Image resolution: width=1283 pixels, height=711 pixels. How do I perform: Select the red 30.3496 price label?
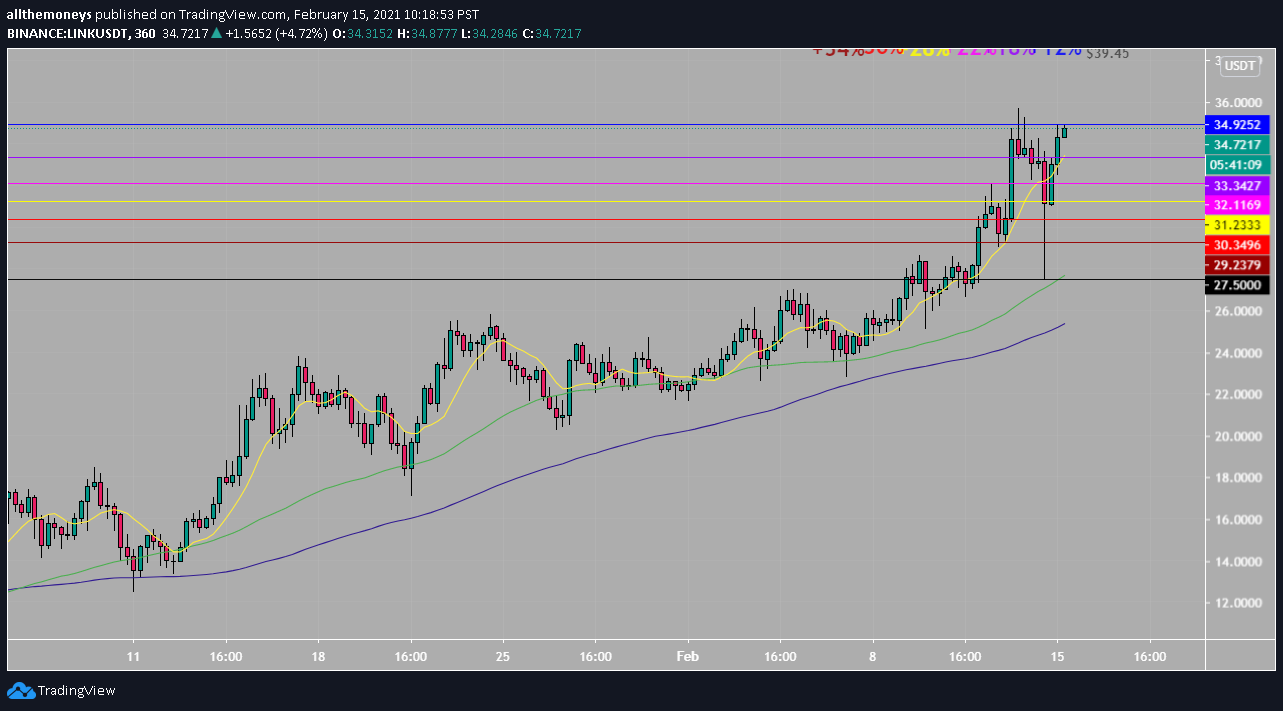pos(1239,245)
